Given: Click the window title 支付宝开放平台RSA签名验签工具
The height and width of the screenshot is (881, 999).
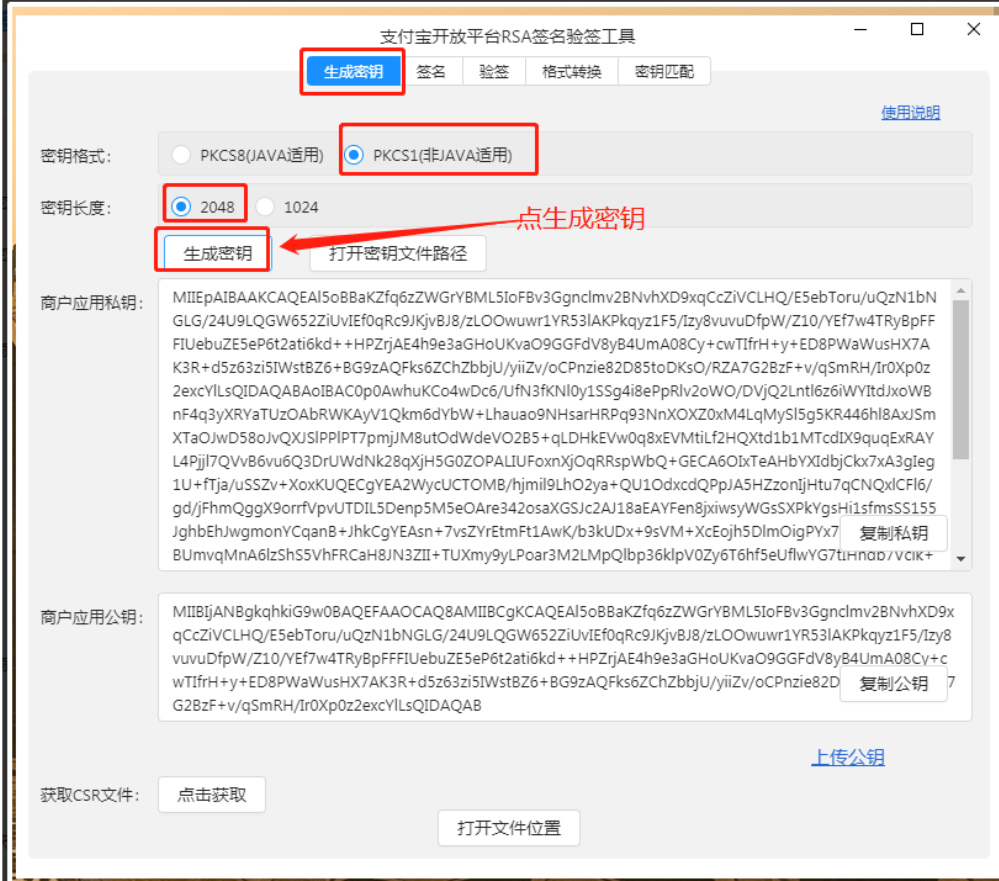Looking at the screenshot, I should tap(508, 36).
